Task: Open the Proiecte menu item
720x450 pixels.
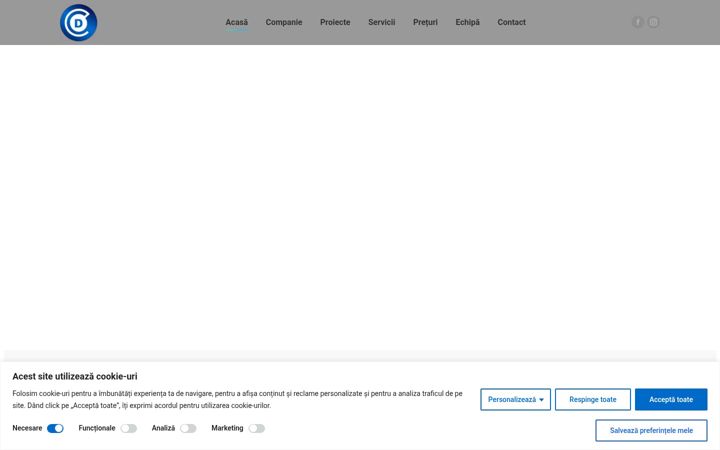Action: [x=335, y=22]
